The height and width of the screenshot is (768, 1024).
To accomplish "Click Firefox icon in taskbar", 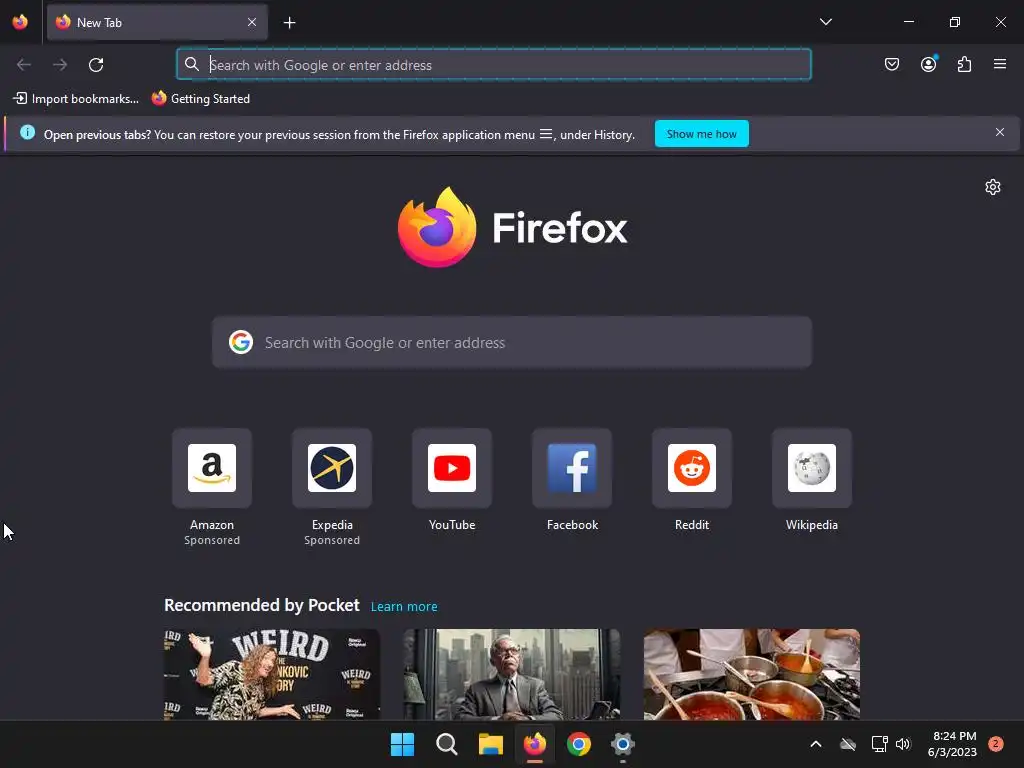I will coord(535,744).
